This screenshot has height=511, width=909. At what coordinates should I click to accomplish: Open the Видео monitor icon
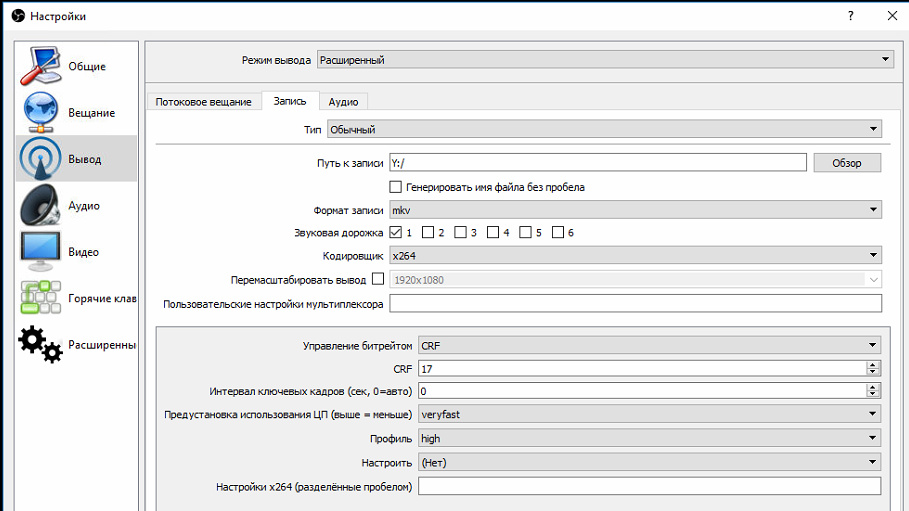coord(41,251)
